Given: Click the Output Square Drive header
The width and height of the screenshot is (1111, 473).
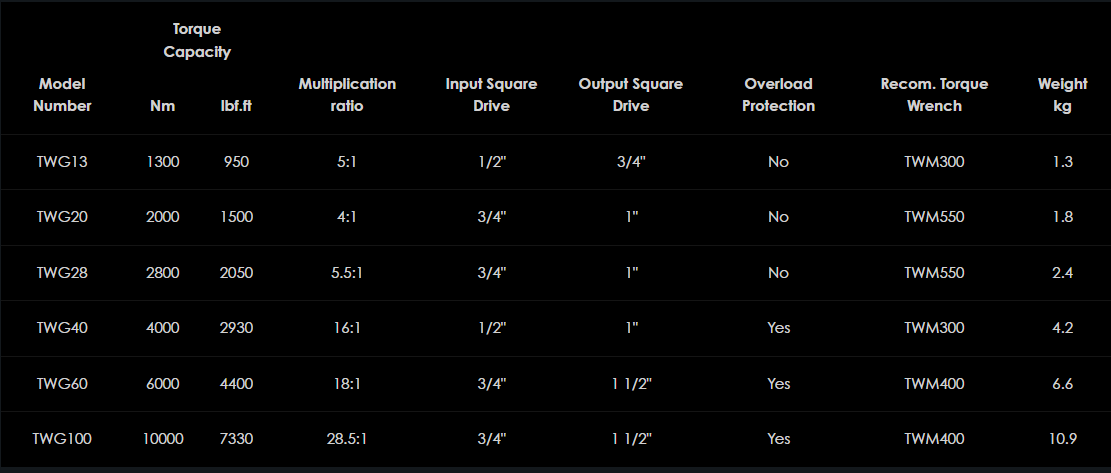Looking at the screenshot, I should click(631, 95).
